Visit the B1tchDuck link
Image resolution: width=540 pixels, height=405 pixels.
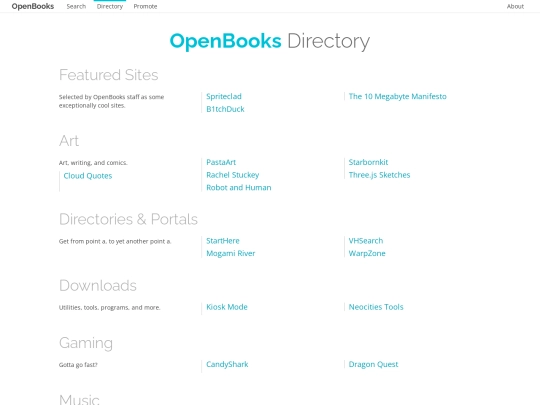pos(225,109)
